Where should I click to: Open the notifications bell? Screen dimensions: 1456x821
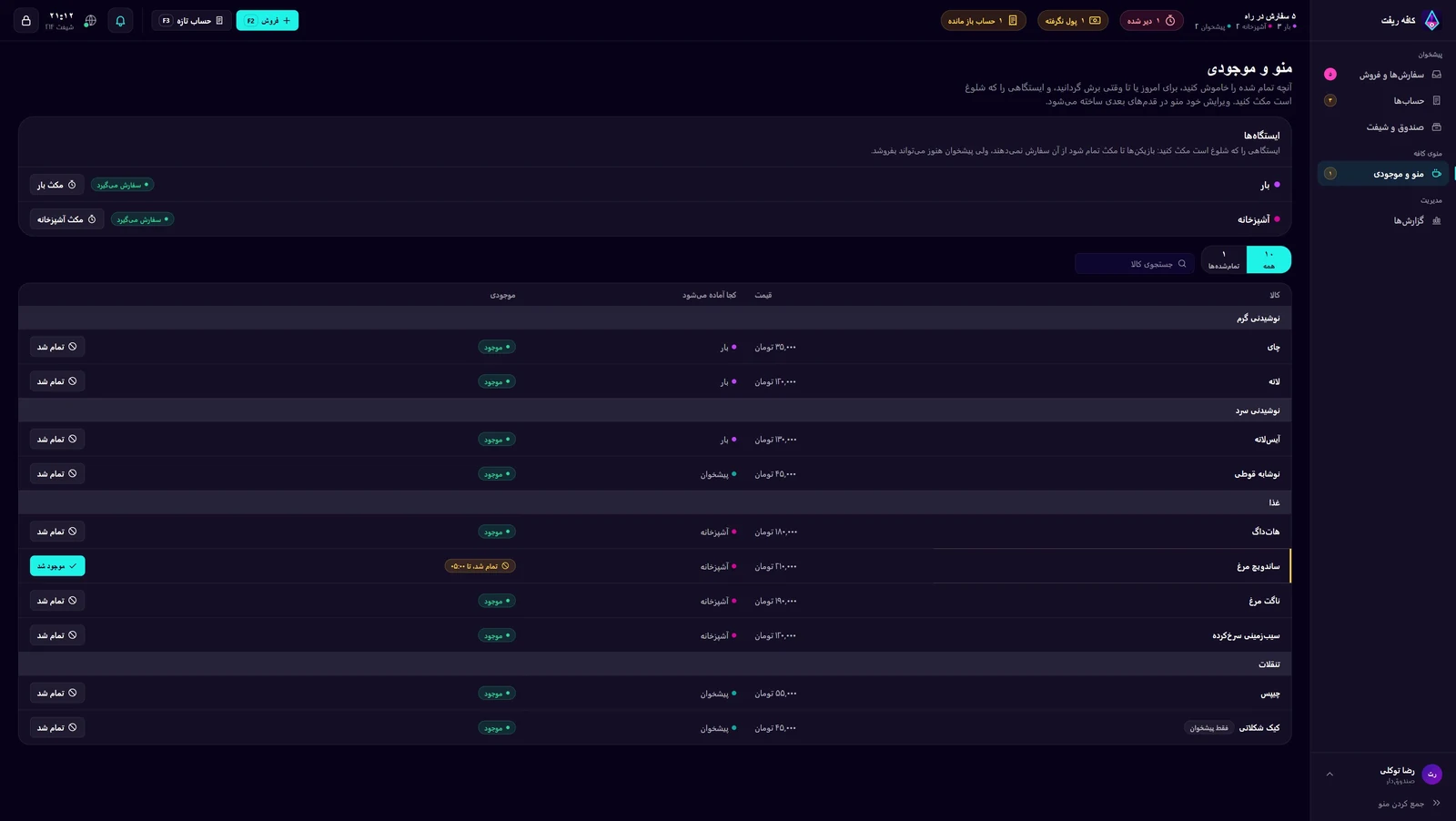click(120, 20)
